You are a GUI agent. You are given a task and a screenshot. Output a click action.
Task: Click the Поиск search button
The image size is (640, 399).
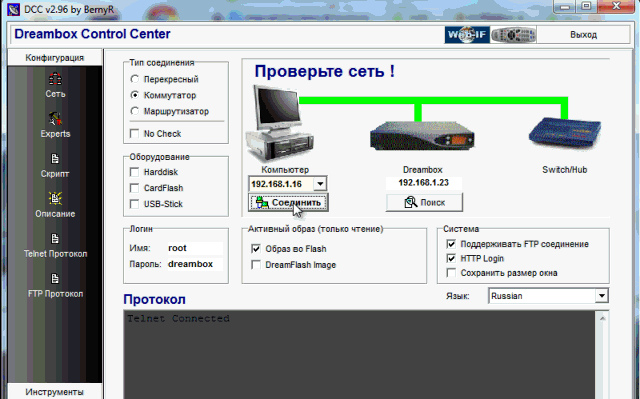coord(424,202)
